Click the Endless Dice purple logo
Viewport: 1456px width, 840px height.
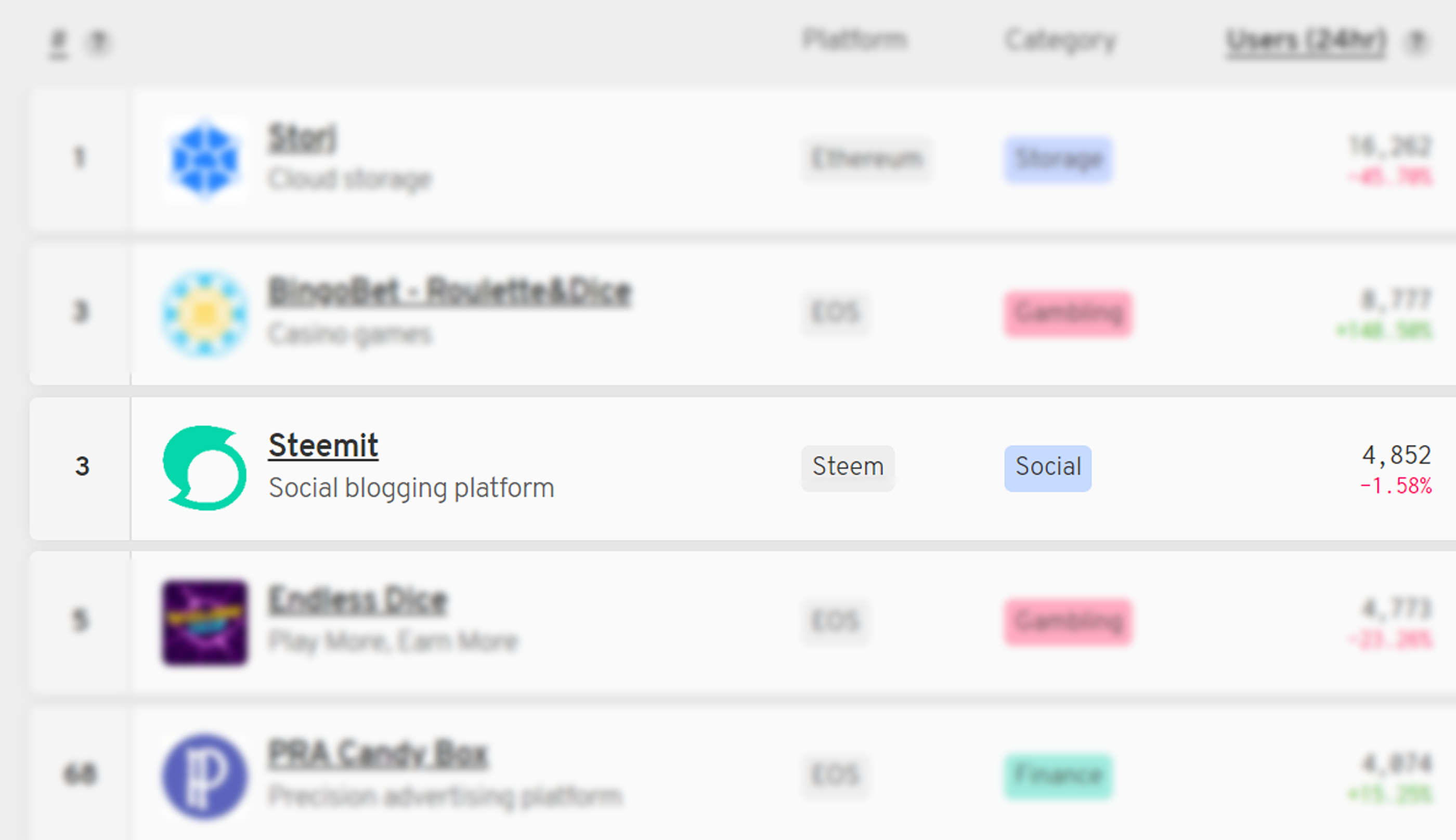tap(205, 623)
